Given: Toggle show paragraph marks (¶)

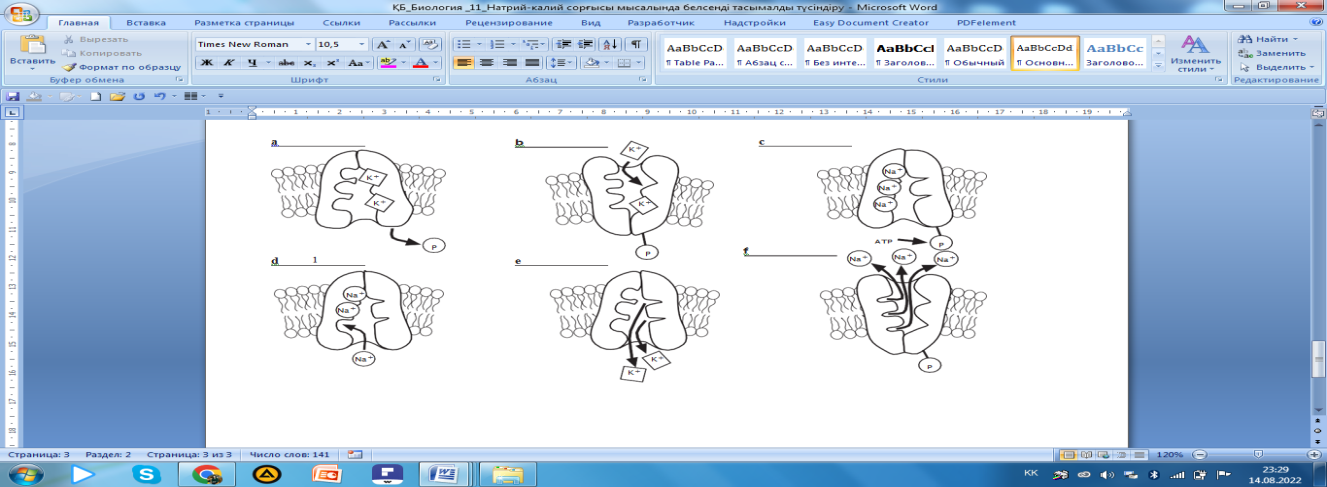Looking at the screenshot, I should click(x=637, y=45).
